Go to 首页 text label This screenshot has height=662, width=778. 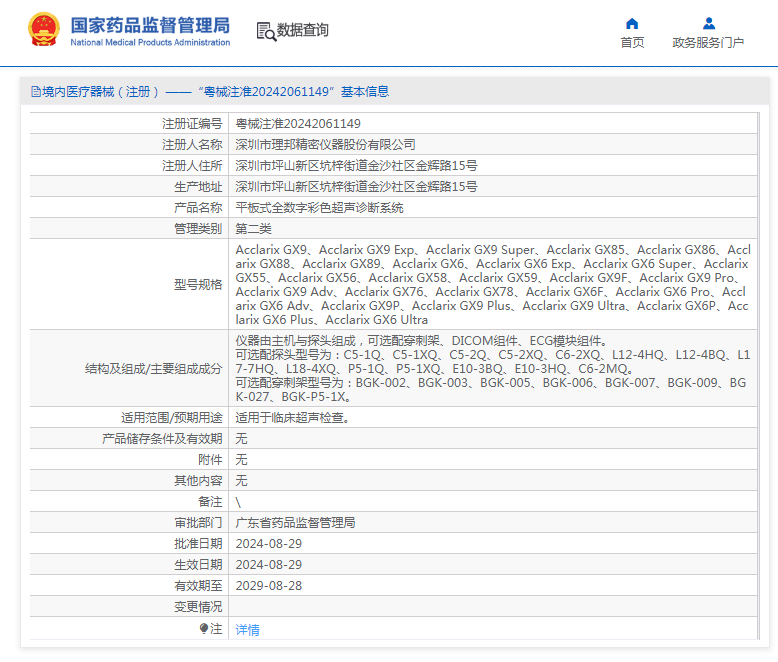pos(632,42)
